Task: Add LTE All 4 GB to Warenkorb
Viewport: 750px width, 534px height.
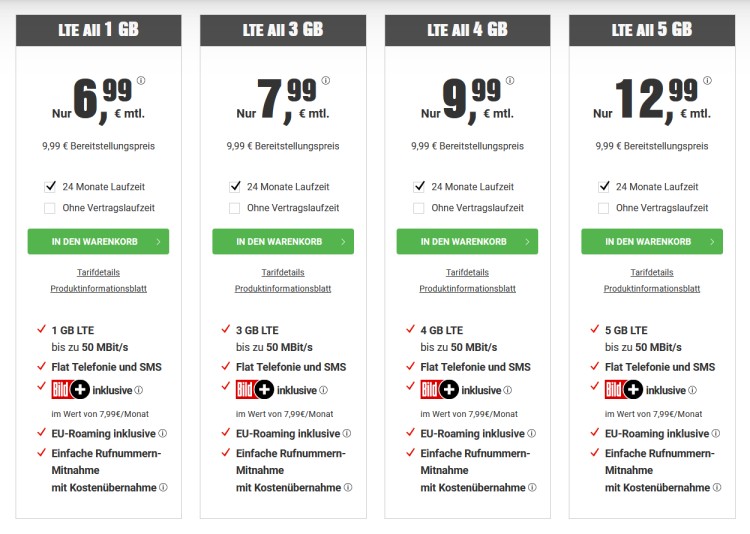Action: (467, 241)
